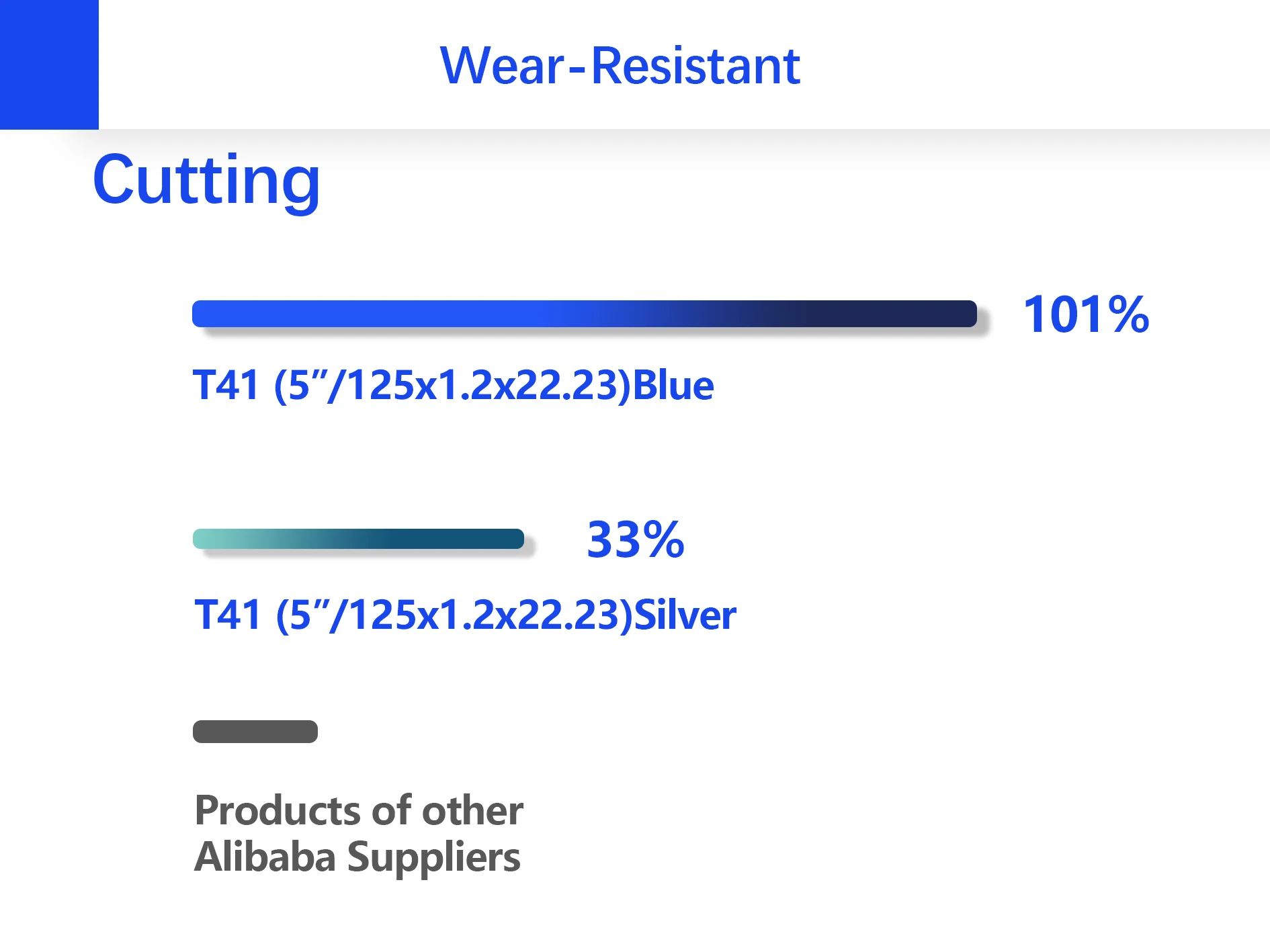
Task: Click the "101%" percentage value
Action: [x=1085, y=314]
